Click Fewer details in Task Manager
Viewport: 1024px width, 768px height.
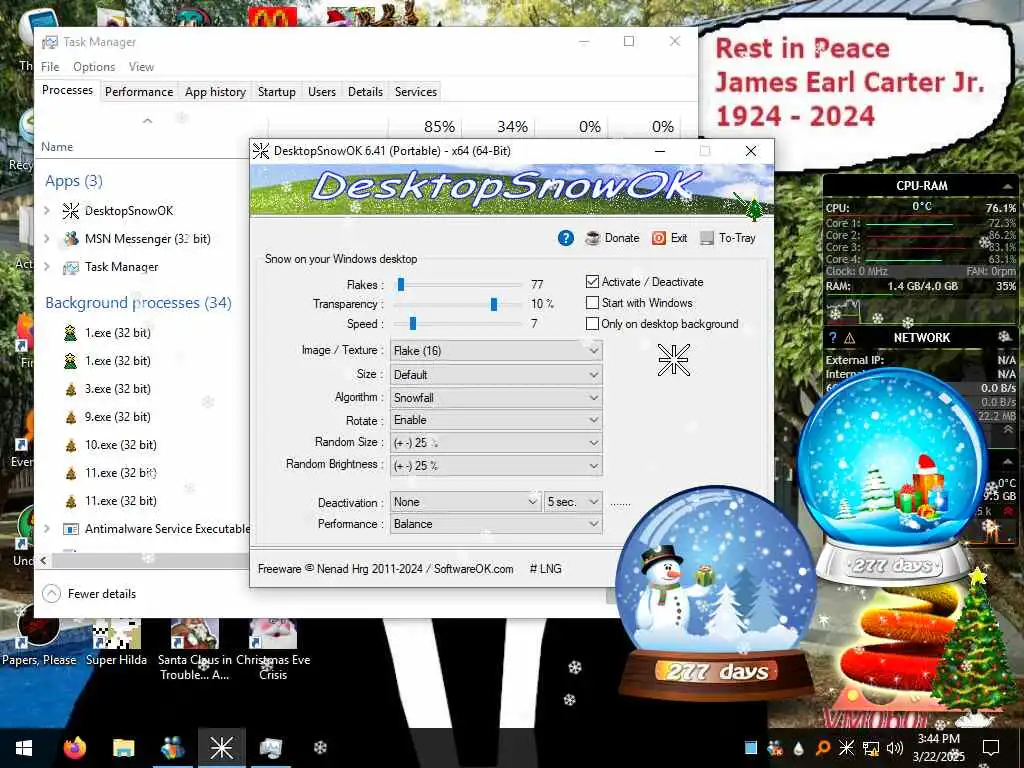pos(89,594)
